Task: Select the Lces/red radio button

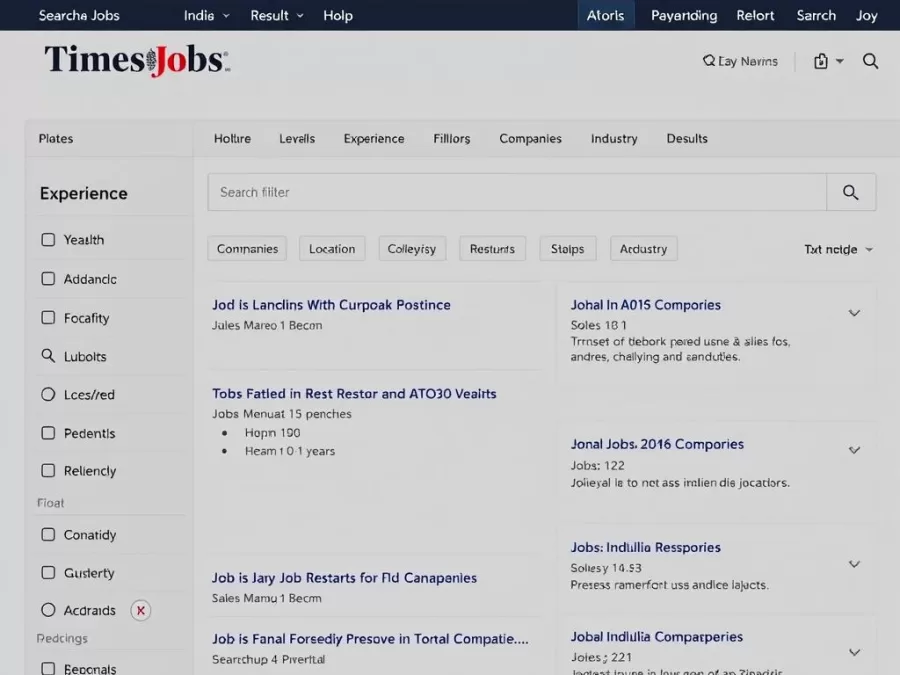Action: click(x=47, y=394)
